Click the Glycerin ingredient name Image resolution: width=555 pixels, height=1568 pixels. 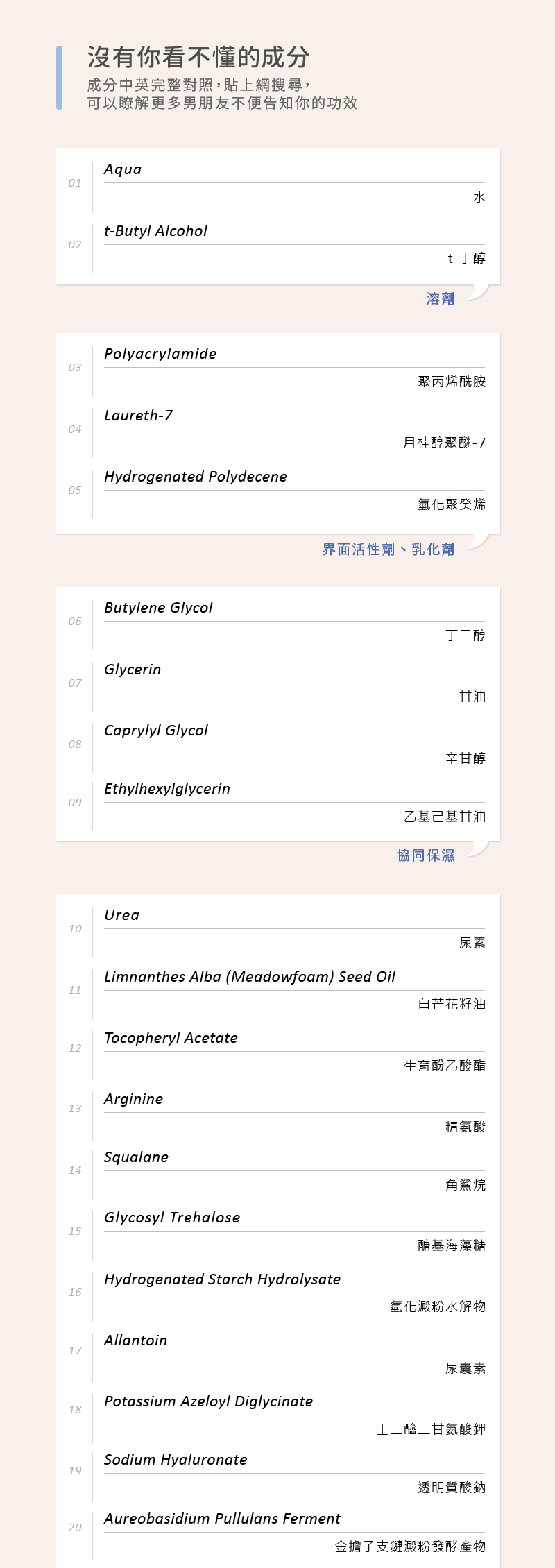coord(133,670)
